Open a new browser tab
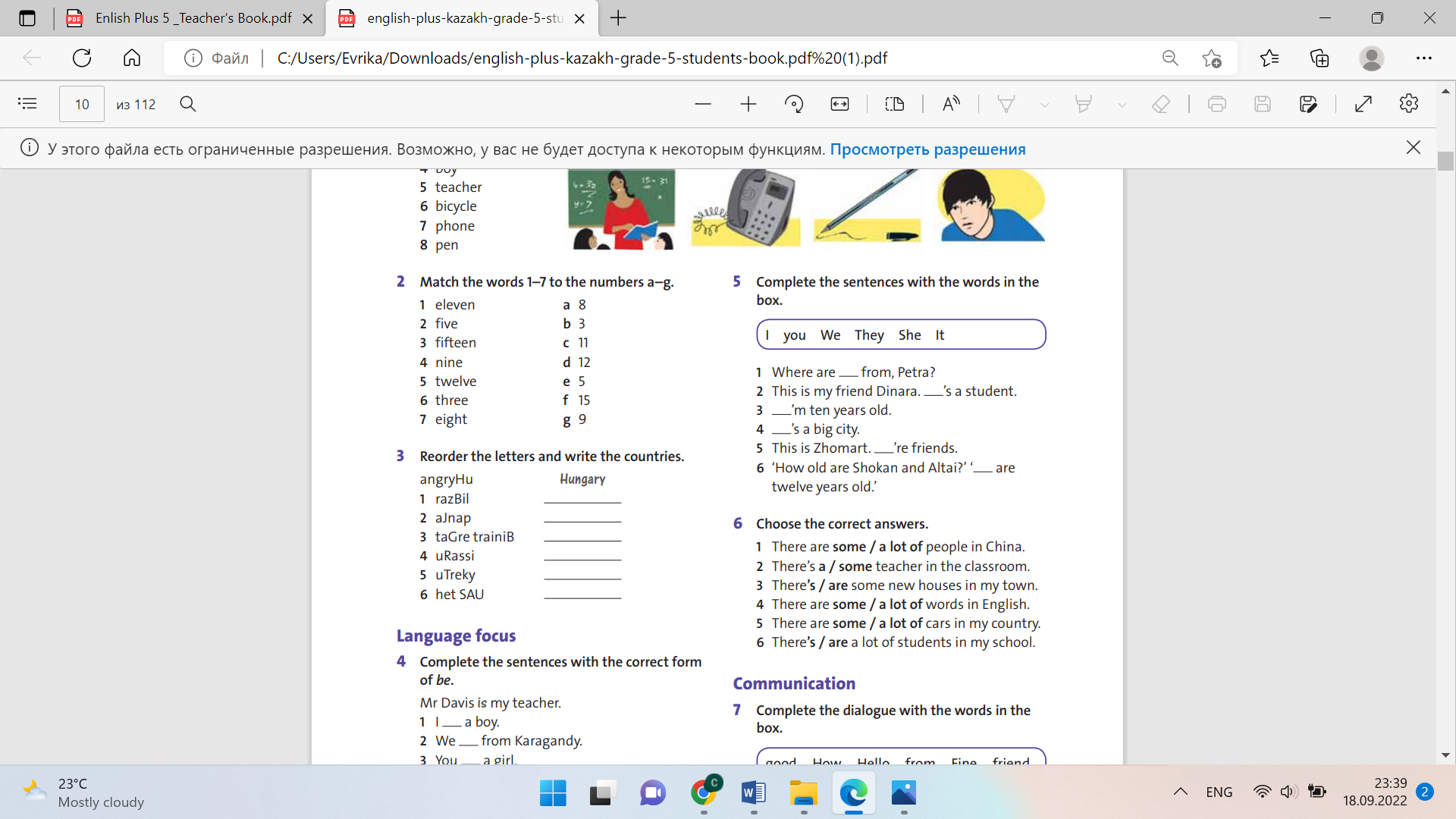The width and height of the screenshot is (1456, 819). [x=618, y=18]
